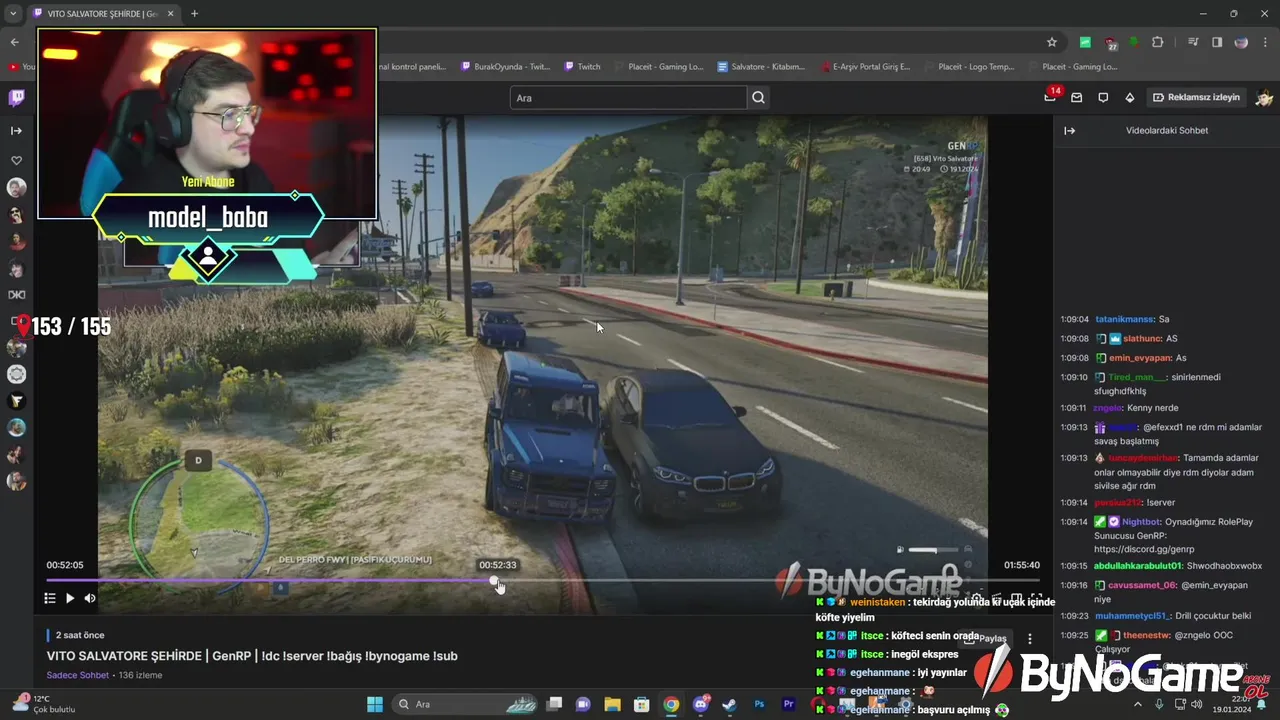Open Twitch inbox mail icon
The height and width of the screenshot is (720, 1280).
point(1077,97)
